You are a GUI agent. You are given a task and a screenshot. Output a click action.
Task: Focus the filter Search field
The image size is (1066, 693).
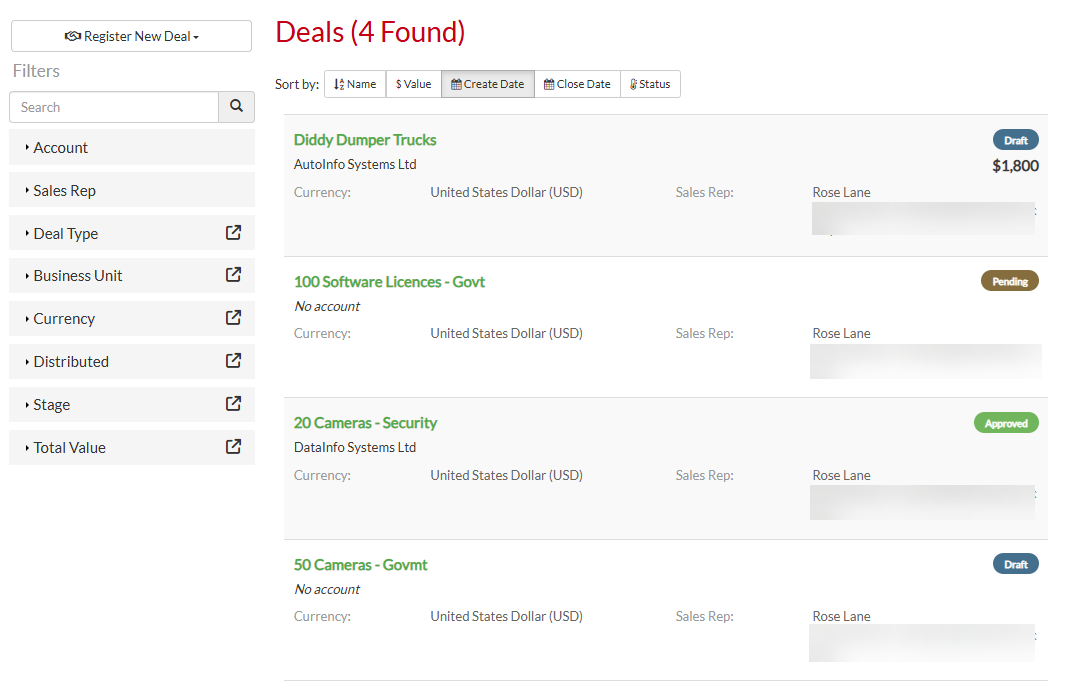pyautogui.click(x=114, y=107)
